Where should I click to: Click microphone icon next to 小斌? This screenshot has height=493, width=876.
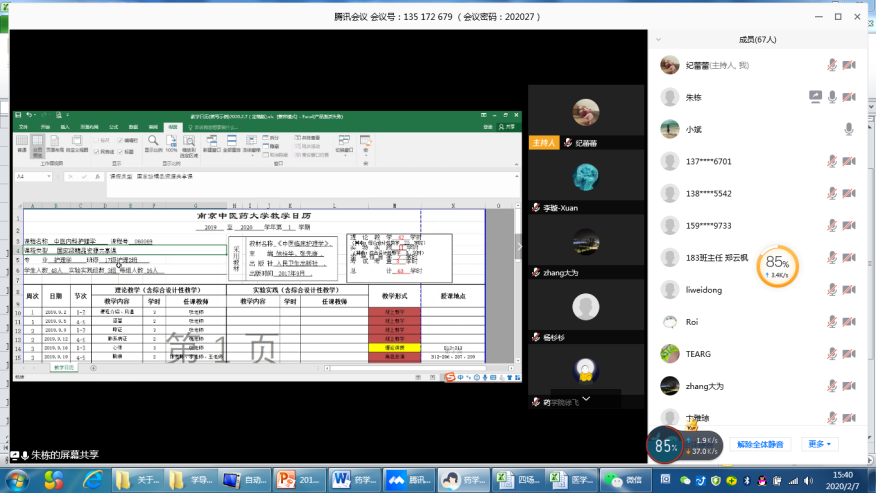click(x=849, y=129)
